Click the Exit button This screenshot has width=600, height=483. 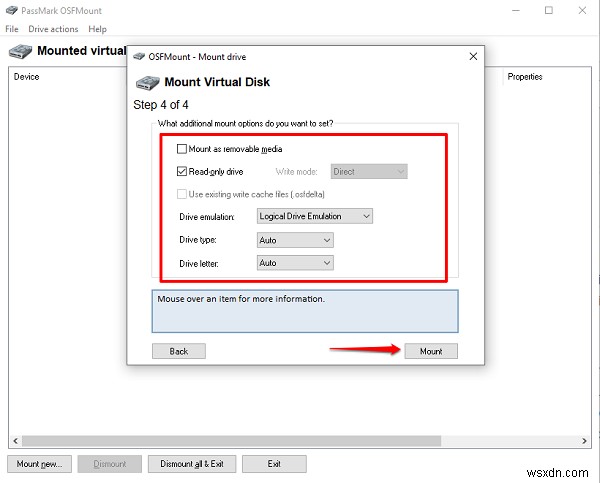(274, 464)
